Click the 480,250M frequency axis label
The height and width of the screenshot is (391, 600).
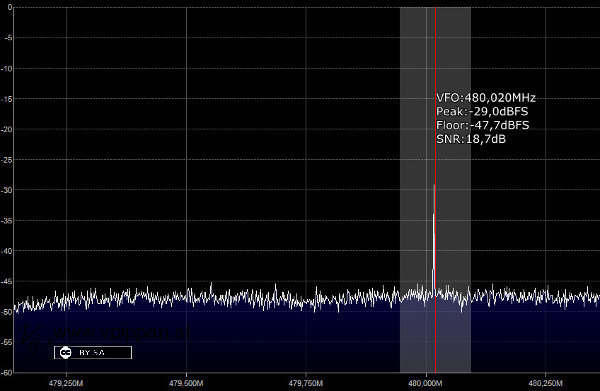click(545, 383)
